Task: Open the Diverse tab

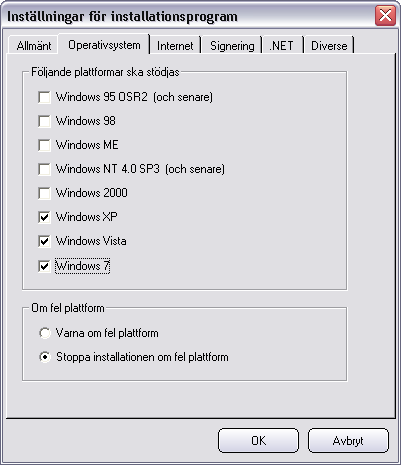Action: (329, 45)
